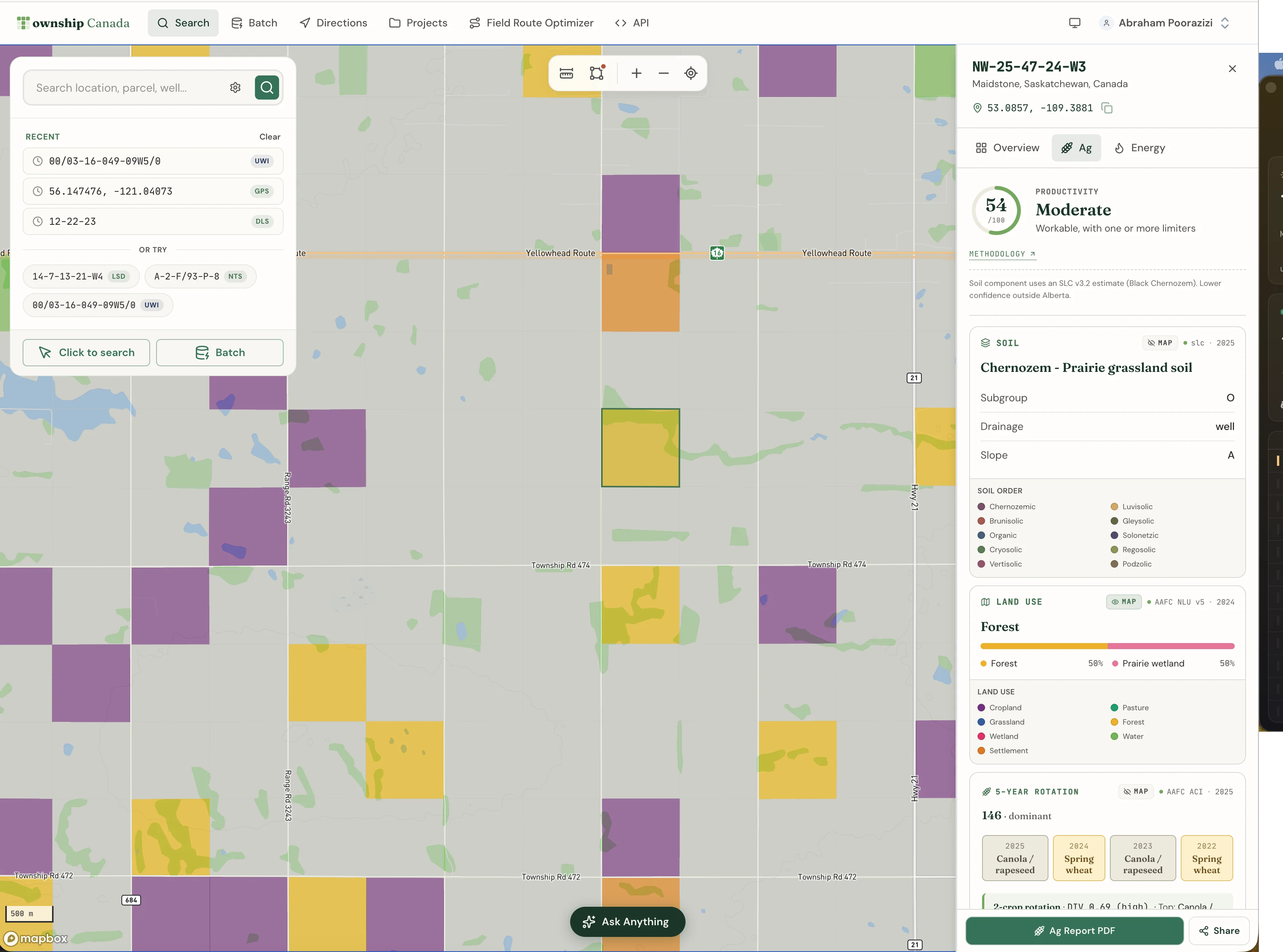Activate the Click to search button

click(86, 353)
